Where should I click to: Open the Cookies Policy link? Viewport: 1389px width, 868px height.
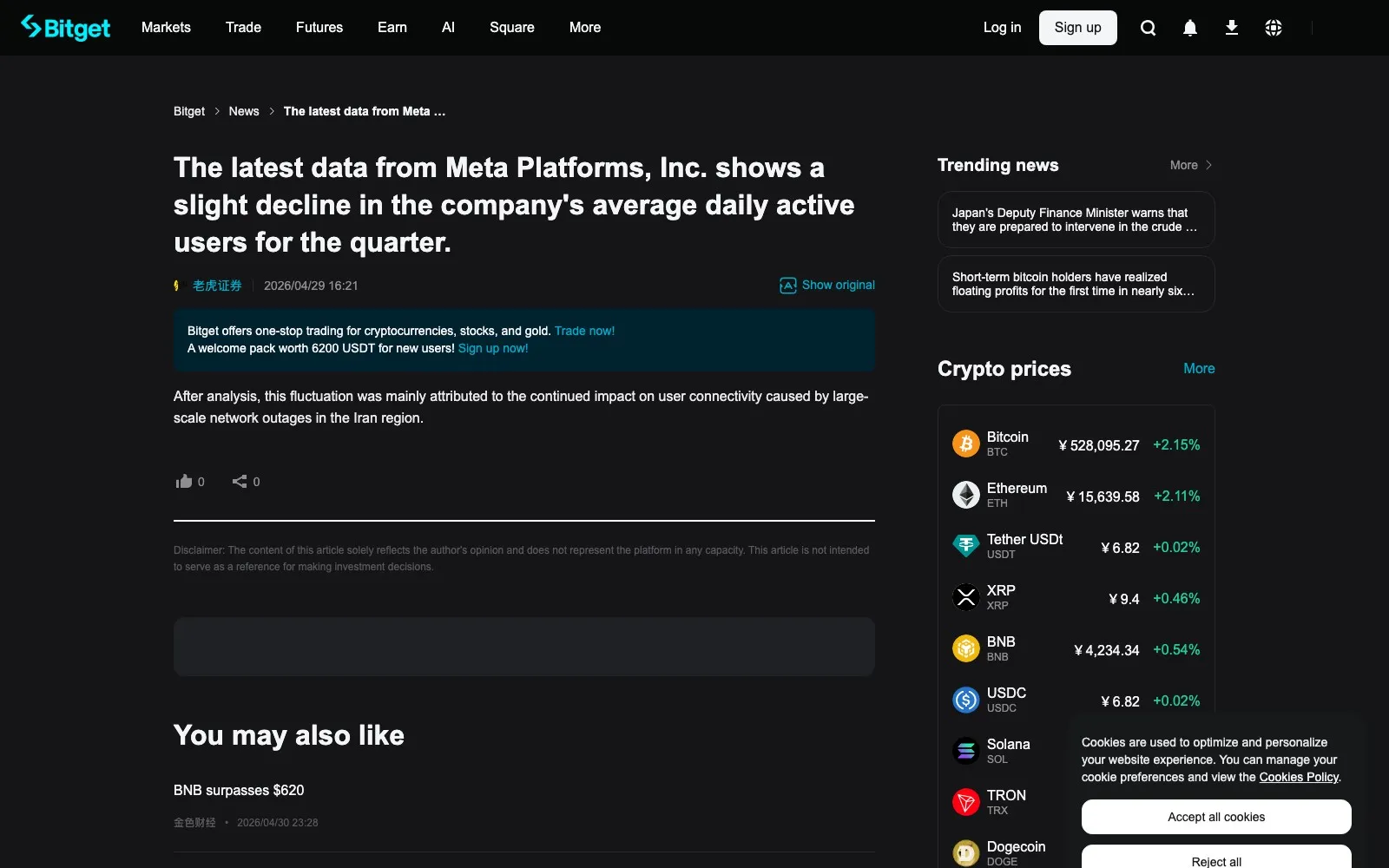(x=1299, y=777)
